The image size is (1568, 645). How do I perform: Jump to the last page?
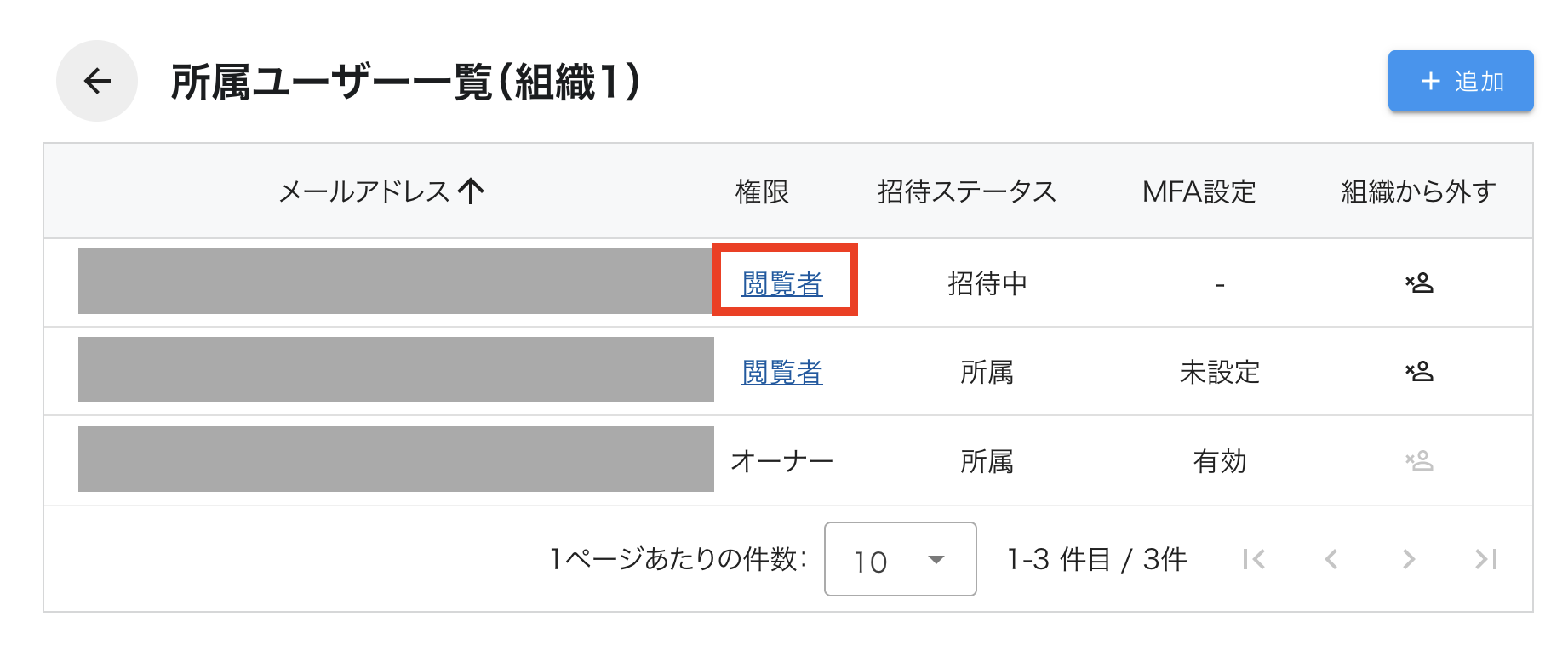pos(1485,559)
